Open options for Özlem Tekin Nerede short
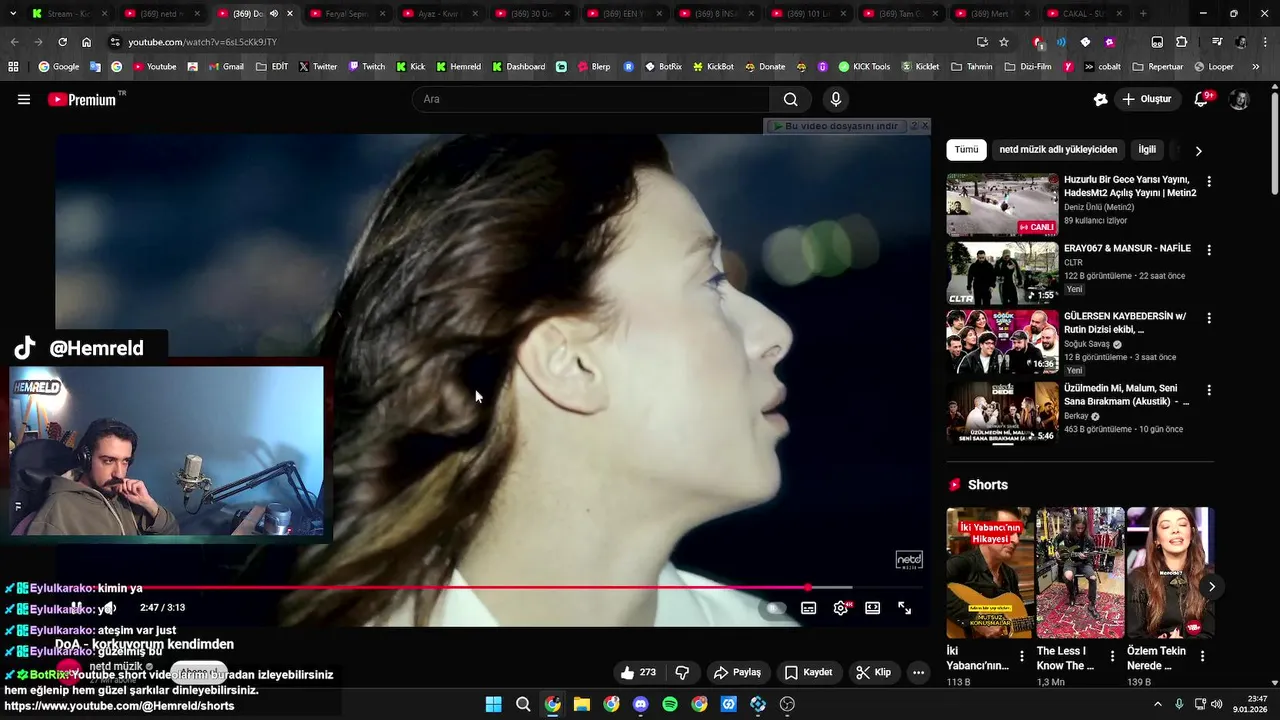 [1202, 656]
